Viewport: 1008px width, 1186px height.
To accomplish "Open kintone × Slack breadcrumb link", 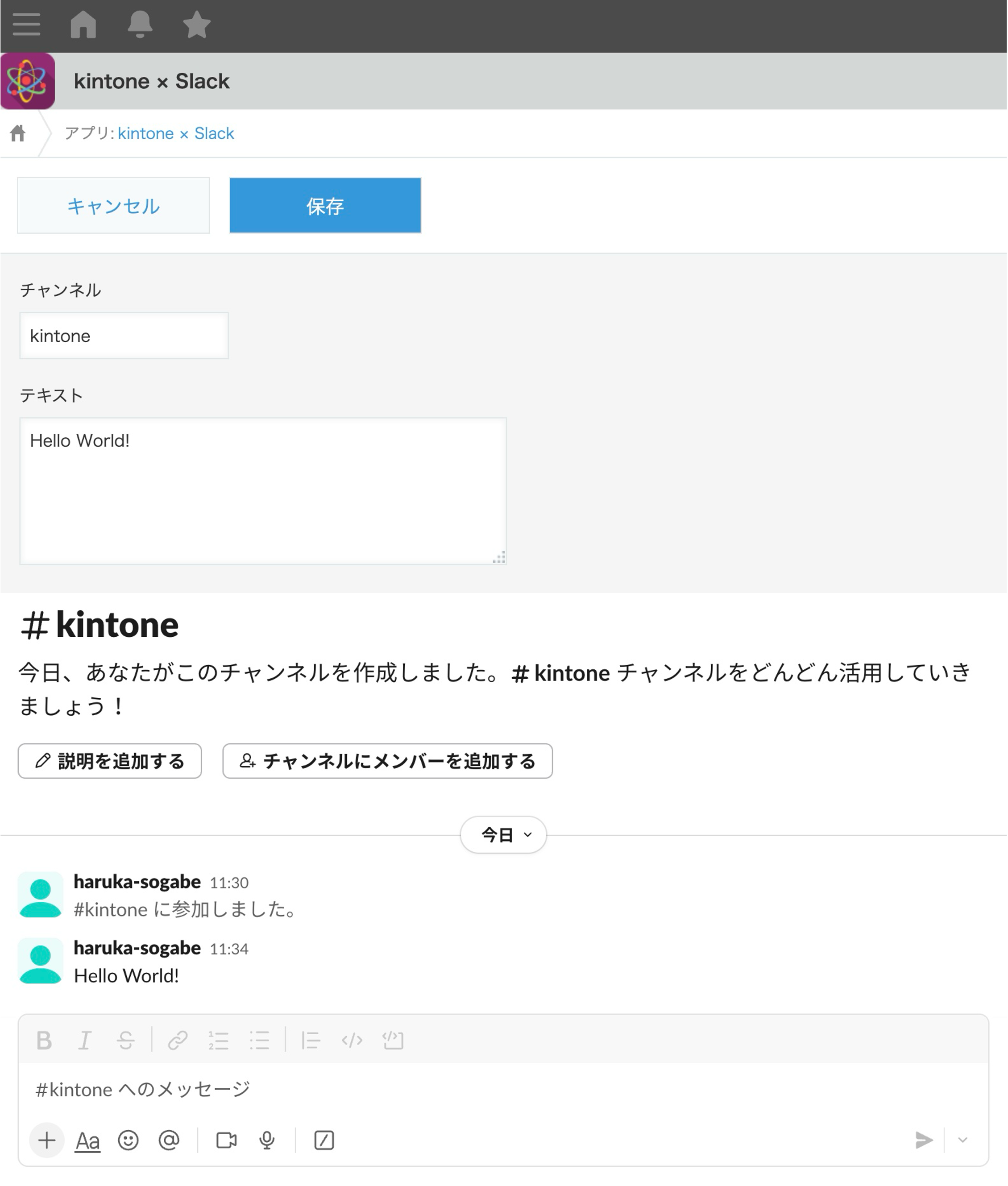I will click(176, 134).
